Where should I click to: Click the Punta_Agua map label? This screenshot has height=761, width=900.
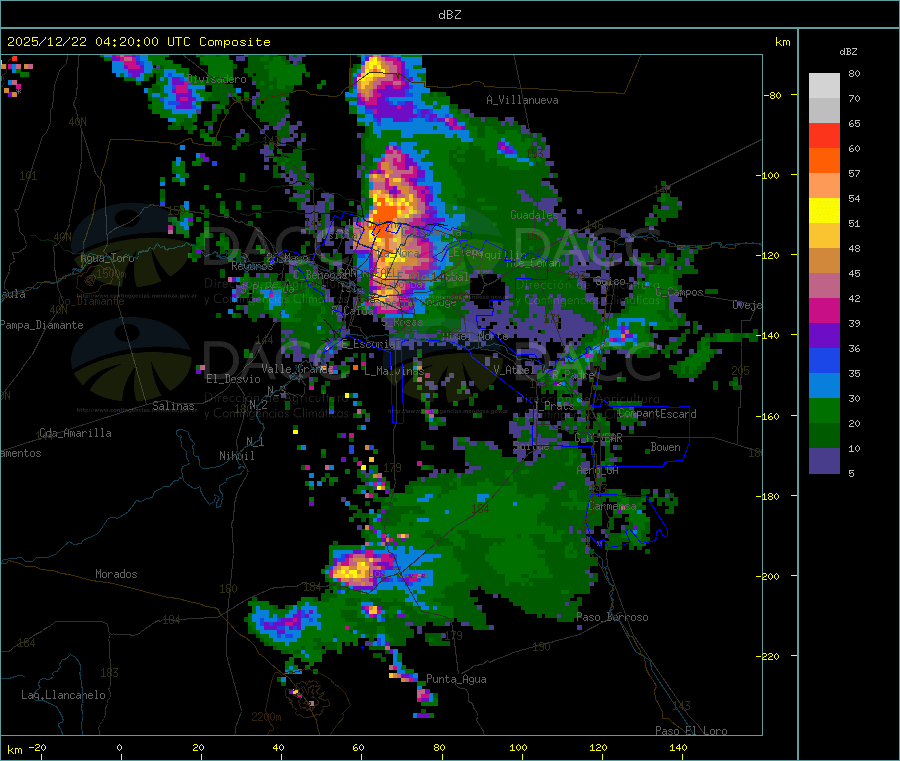tap(456, 679)
